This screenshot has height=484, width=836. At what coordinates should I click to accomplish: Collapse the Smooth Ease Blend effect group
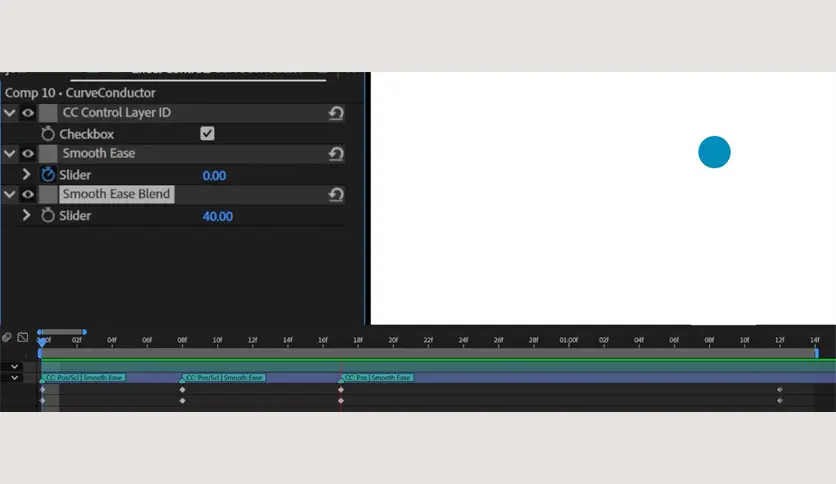click(9, 194)
